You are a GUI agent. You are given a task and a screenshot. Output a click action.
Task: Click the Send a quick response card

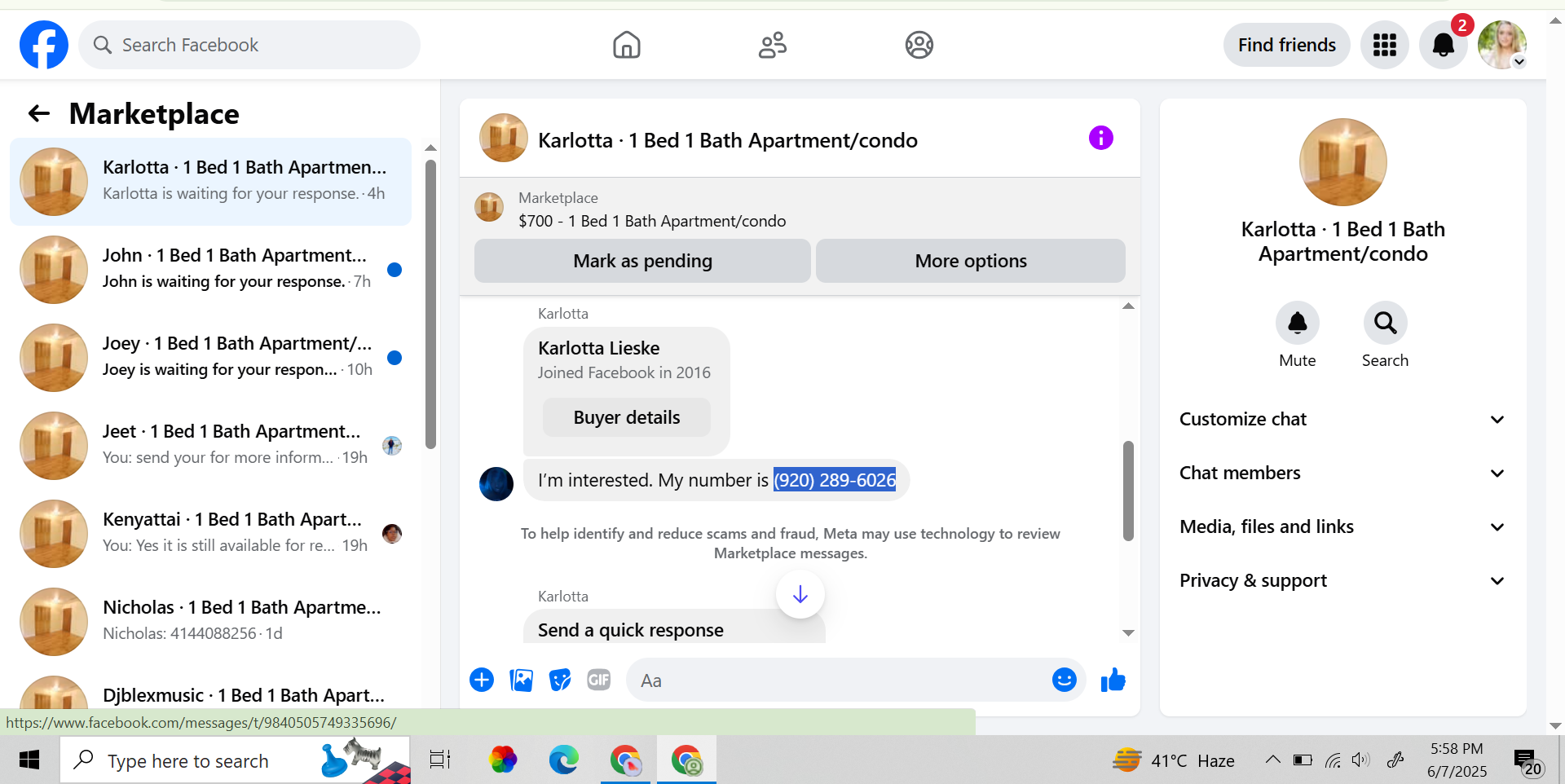coord(674,628)
